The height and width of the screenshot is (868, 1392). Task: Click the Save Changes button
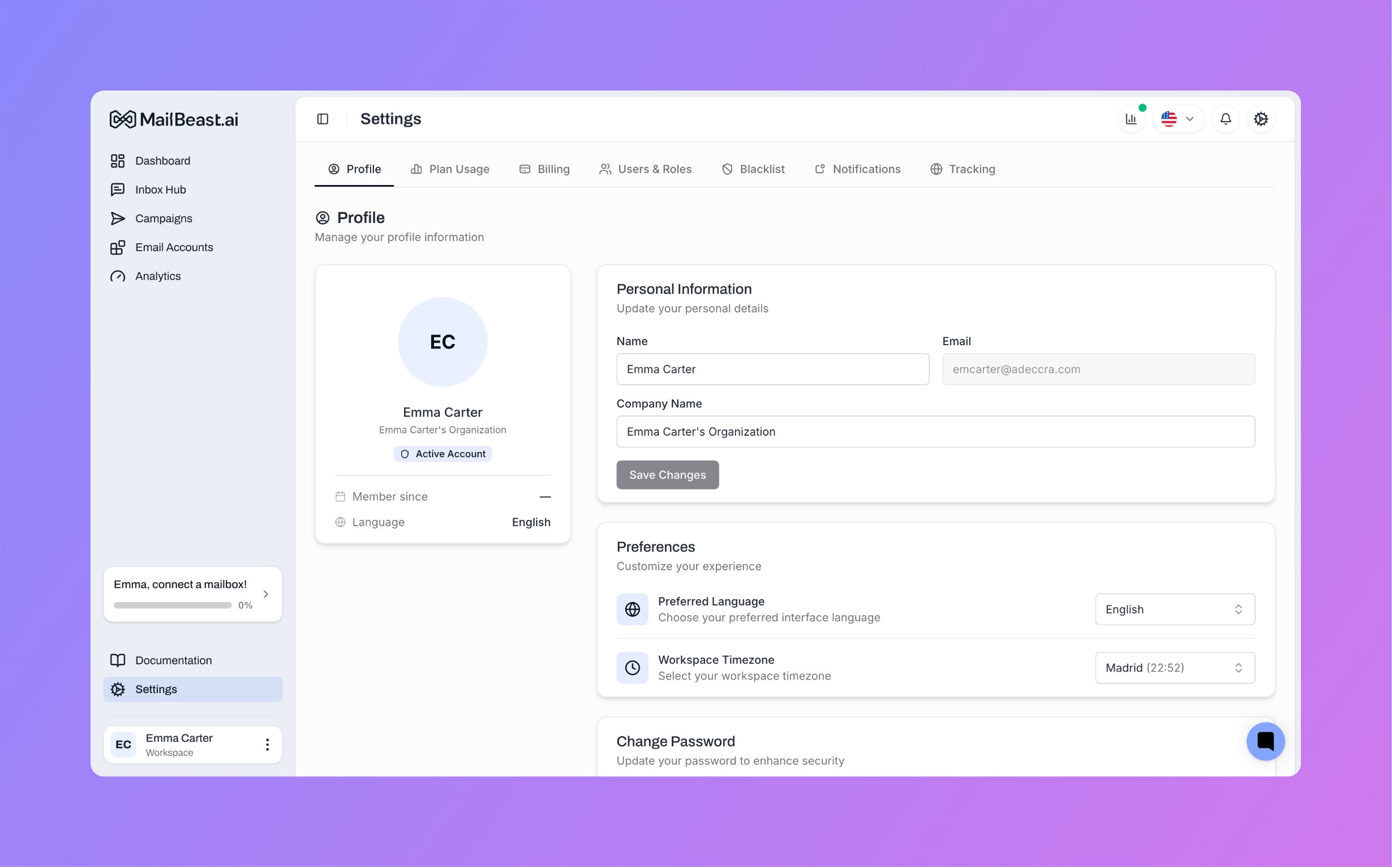pyautogui.click(x=667, y=475)
